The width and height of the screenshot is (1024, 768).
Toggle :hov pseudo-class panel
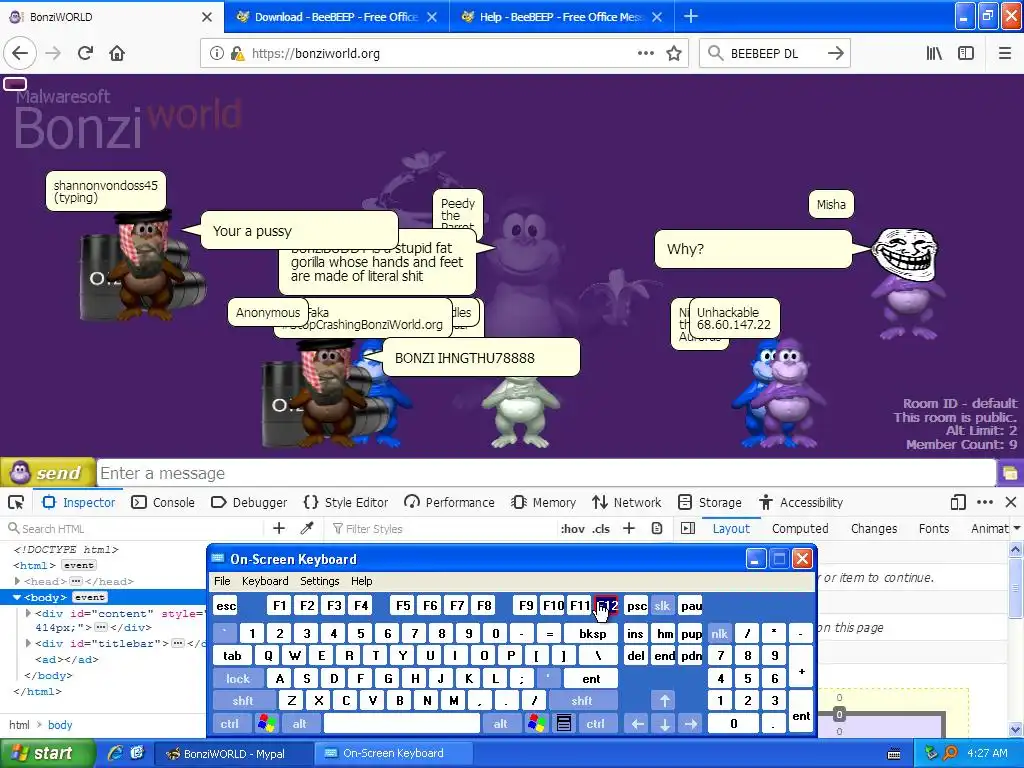(x=572, y=528)
